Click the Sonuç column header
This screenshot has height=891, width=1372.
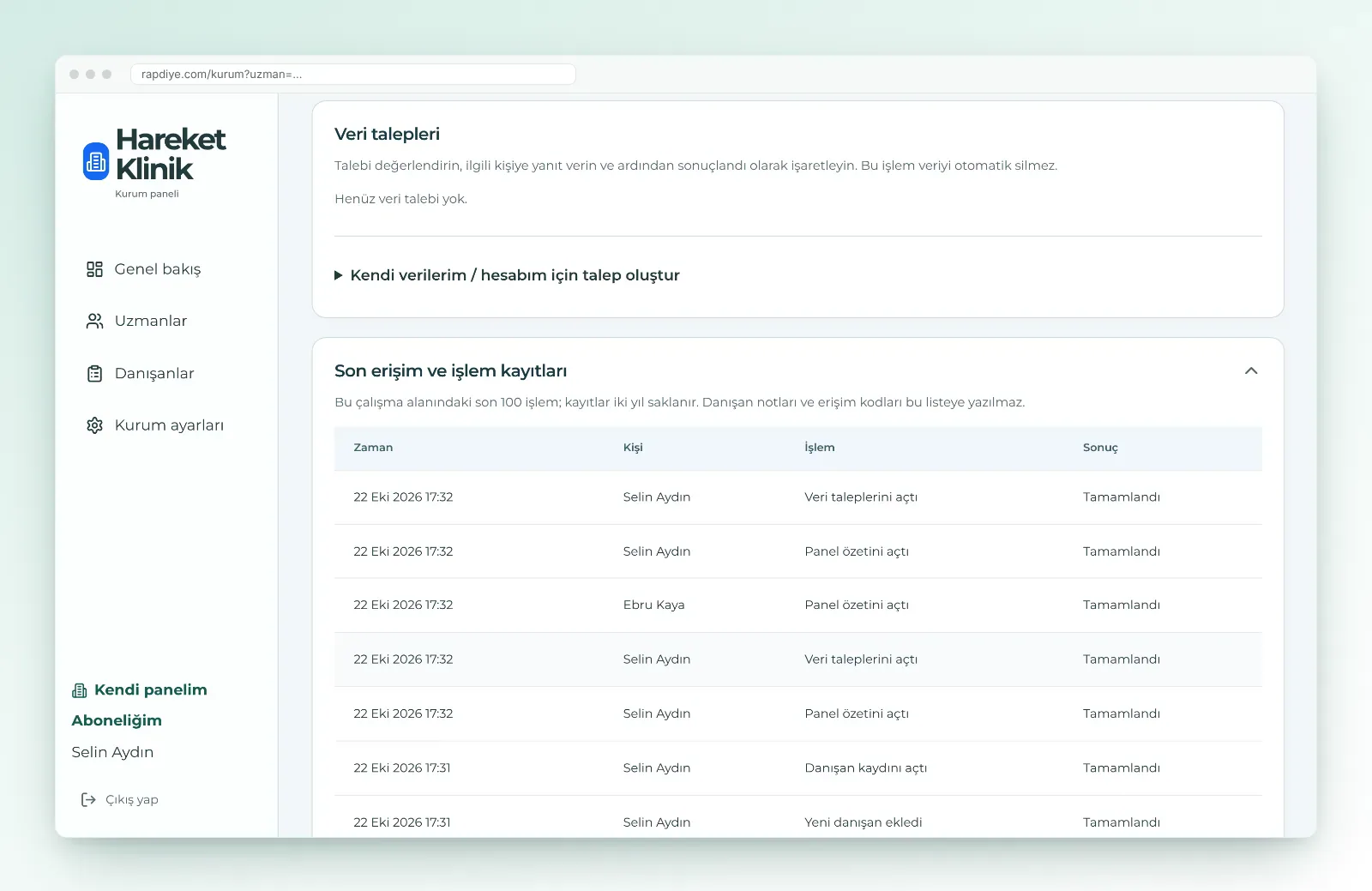[x=1100, y=448]
